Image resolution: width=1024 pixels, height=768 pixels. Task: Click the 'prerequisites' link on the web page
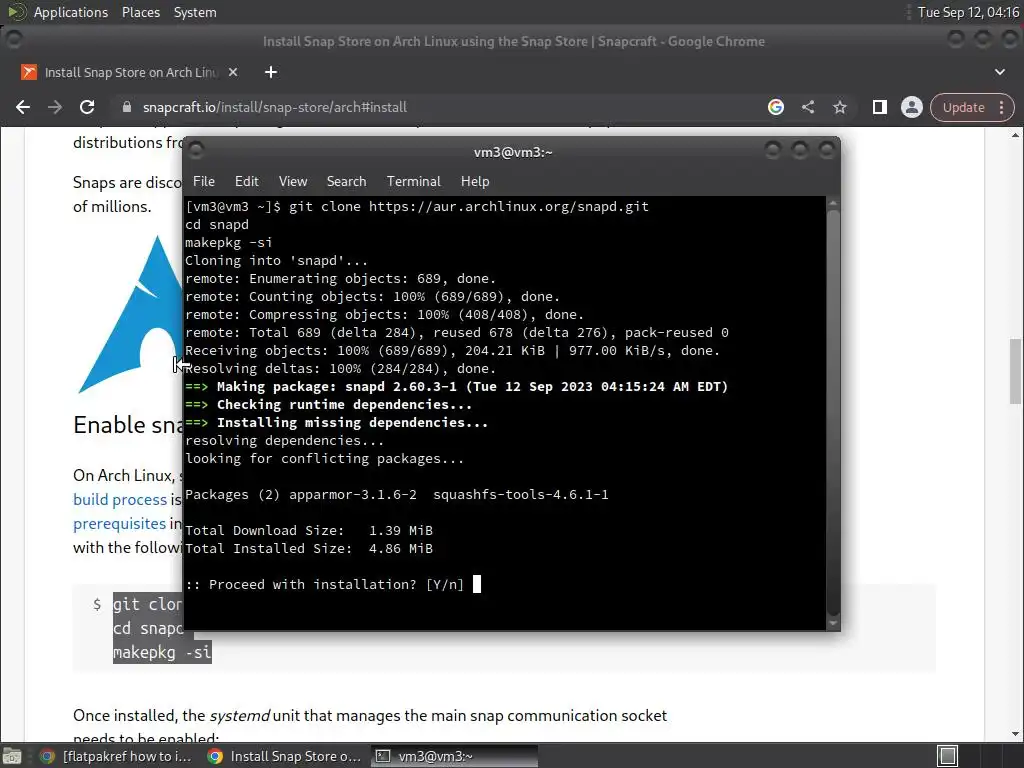120,524
